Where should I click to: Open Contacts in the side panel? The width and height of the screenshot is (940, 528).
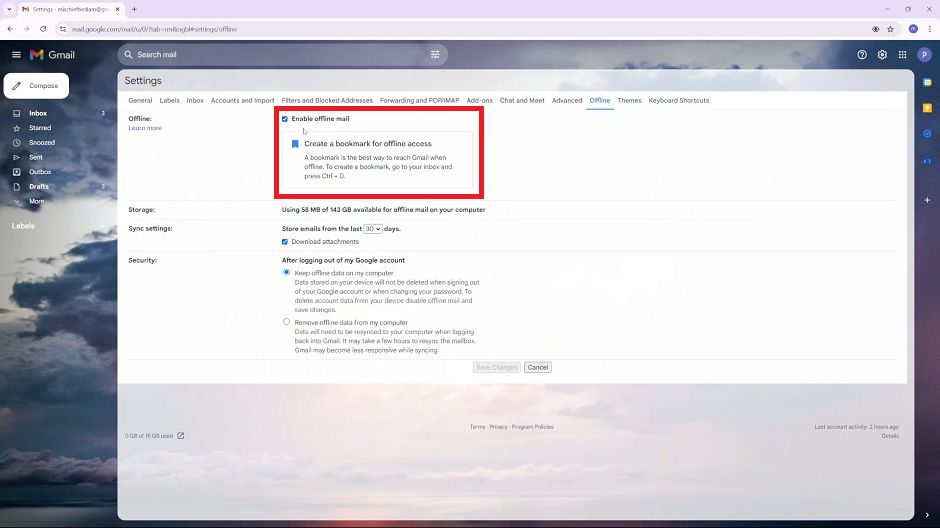tap(927, 160)
